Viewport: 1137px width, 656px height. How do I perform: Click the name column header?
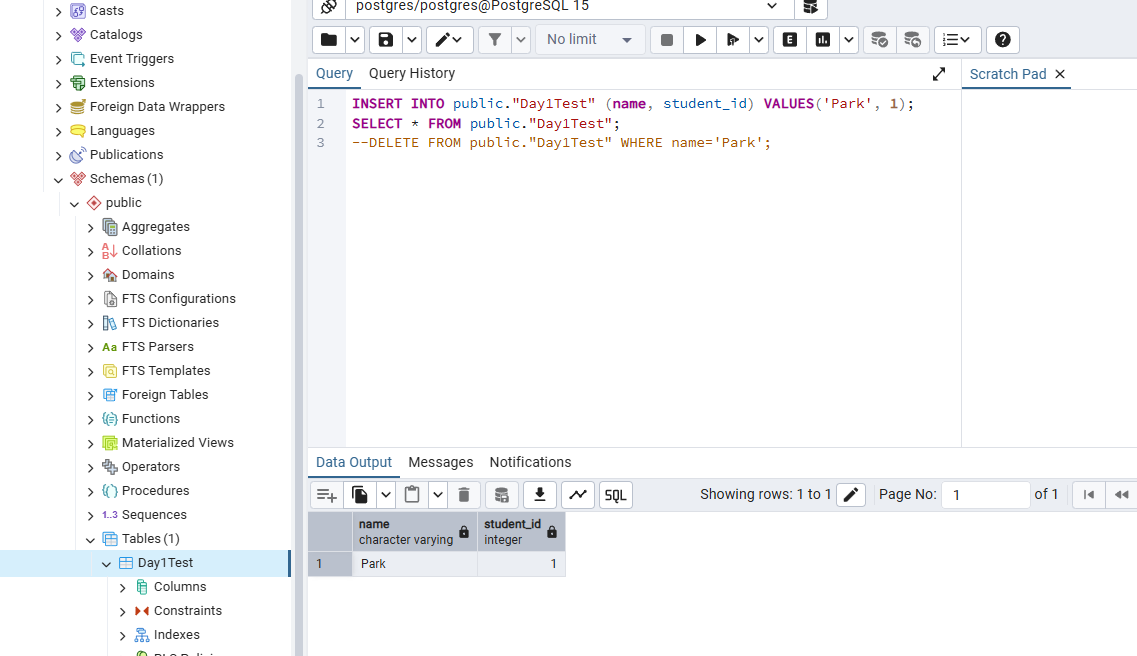coord(415,532)
